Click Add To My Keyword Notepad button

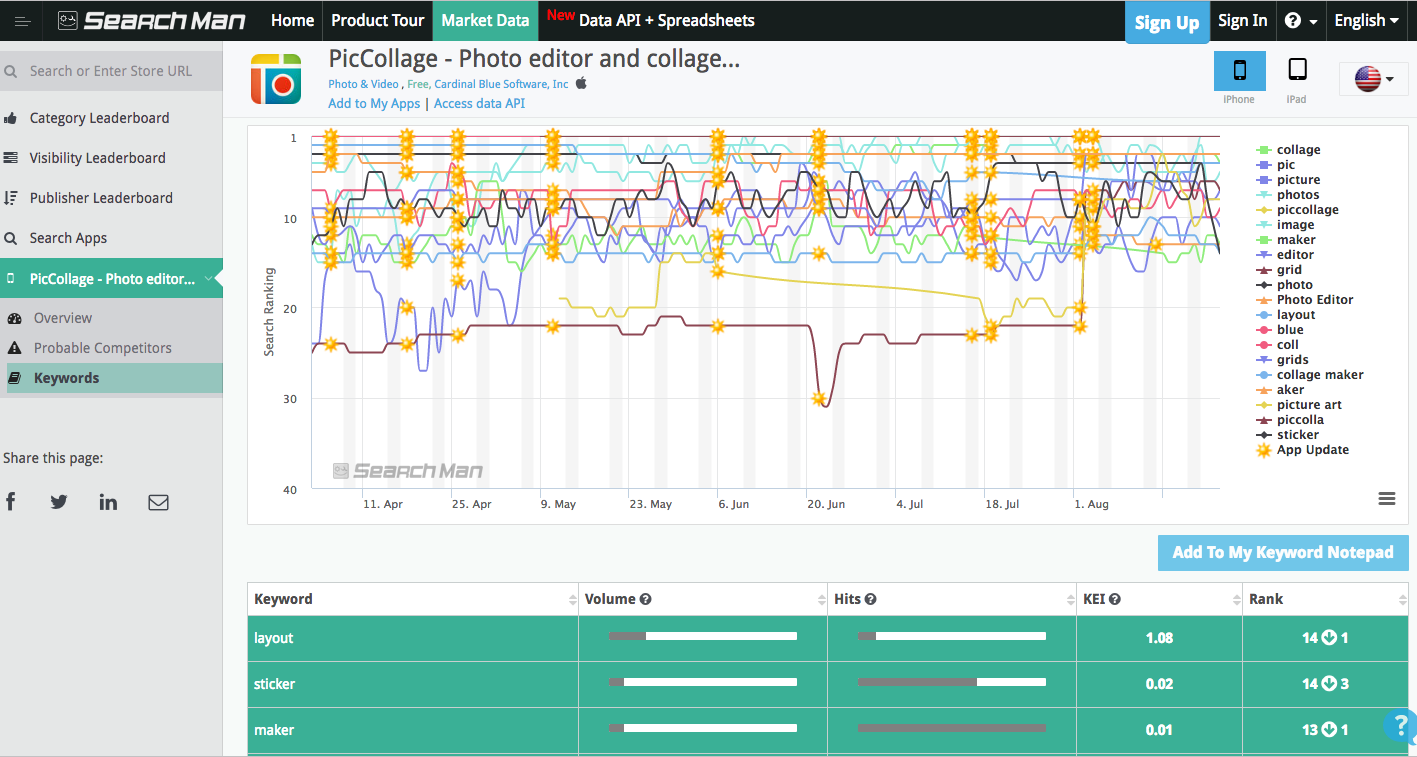point(1283,553)
